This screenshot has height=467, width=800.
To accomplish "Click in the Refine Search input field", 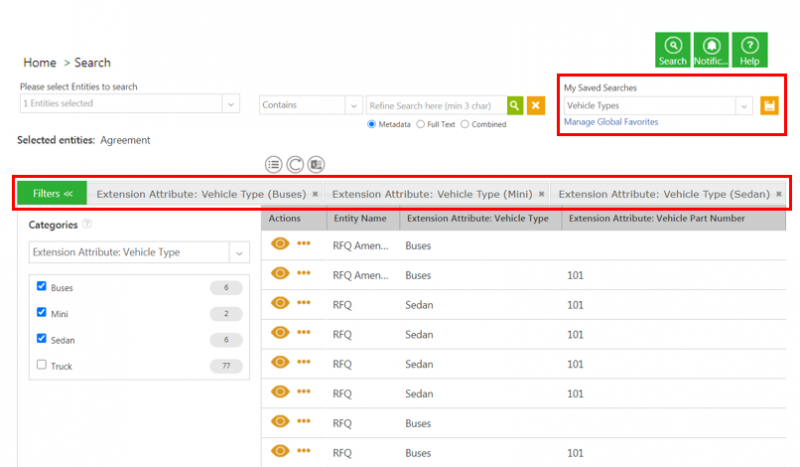I will 435,105.
